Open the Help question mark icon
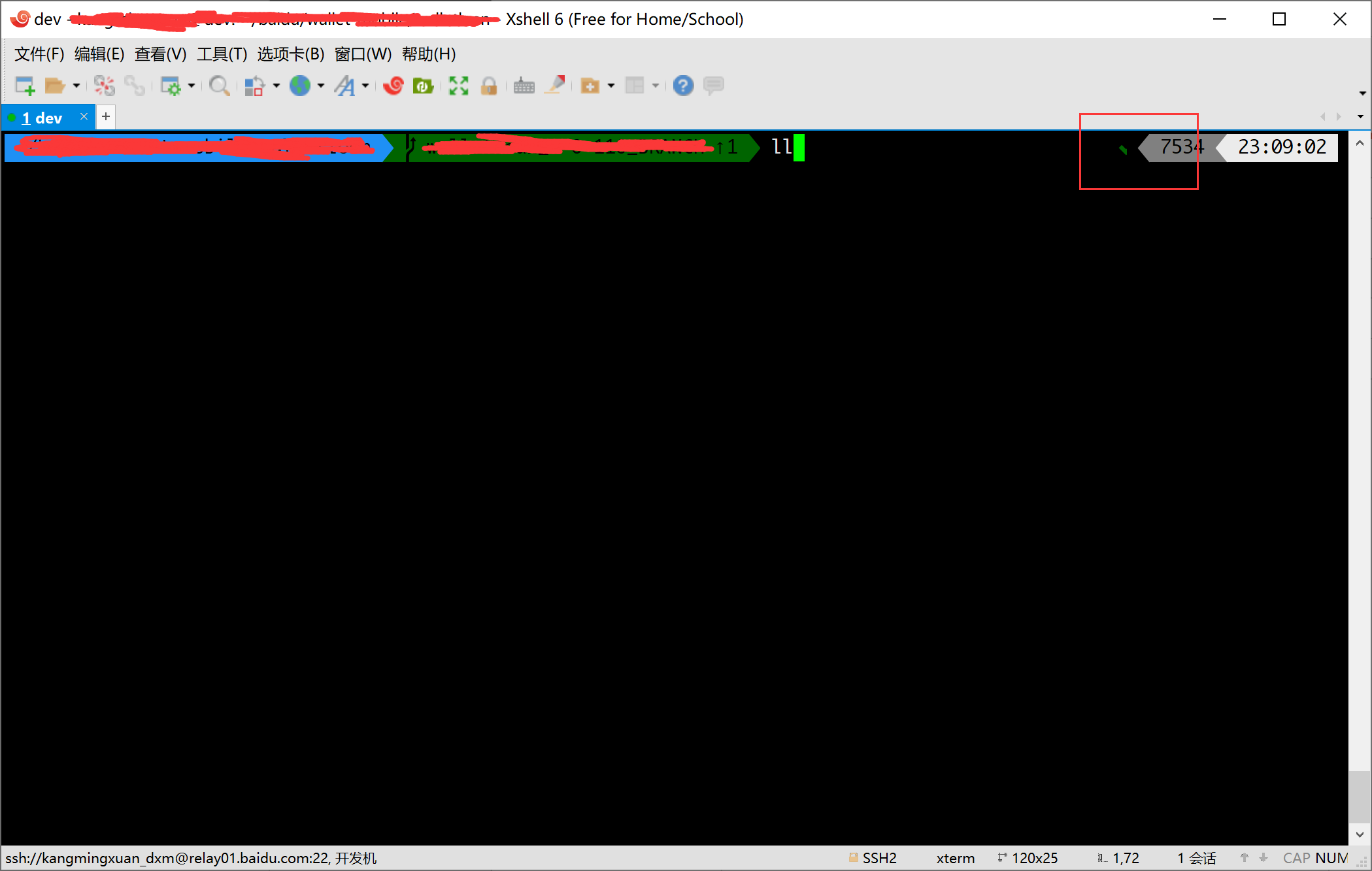1372x871 pixels. pyautogui.click(x=682, y=85)
